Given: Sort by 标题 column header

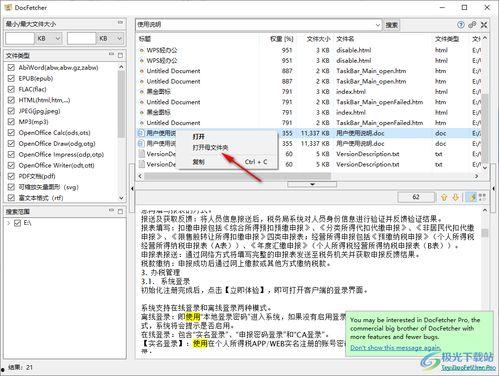Looking at the screenshot, I should click(x=145, y=39).
